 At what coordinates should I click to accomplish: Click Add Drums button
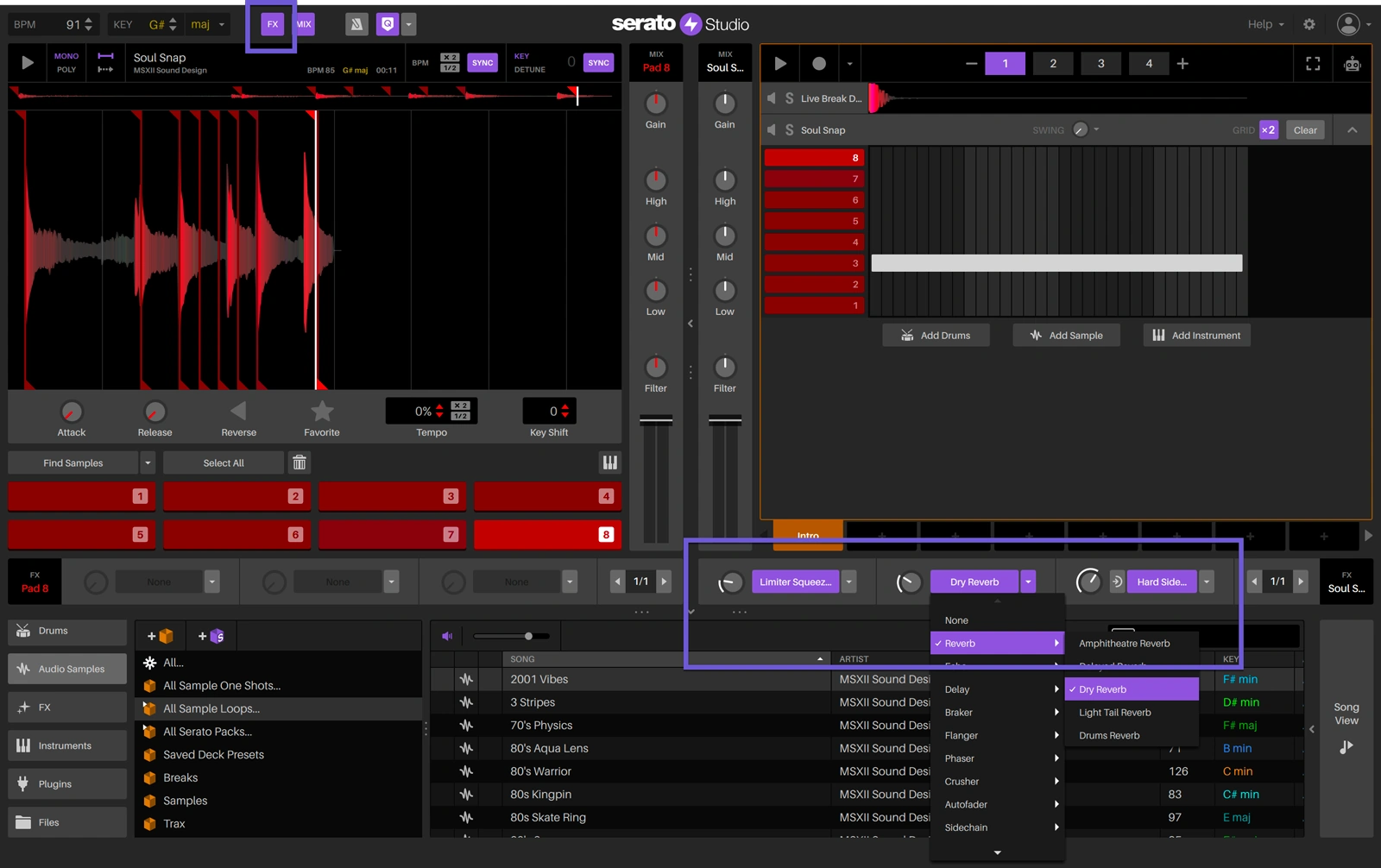tap(936, 335)
